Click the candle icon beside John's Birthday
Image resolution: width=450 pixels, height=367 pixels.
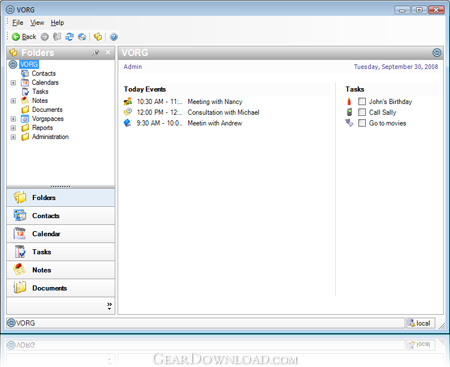pyautogui.click(x=349, y=101)
